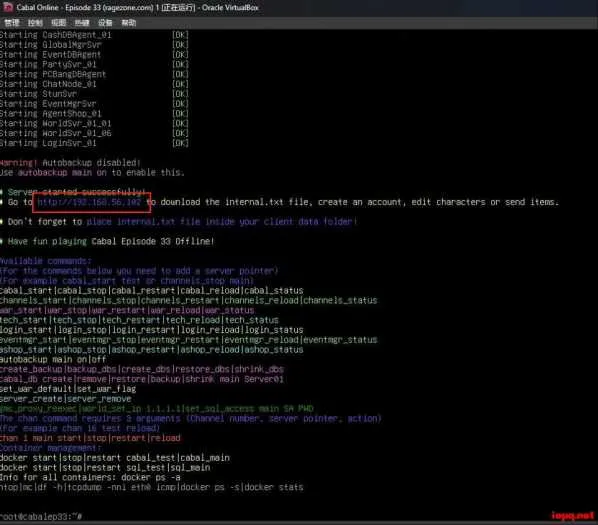Screen dimensions: 598x525
Task: Click 'Use autobackup main on to enable this' line
Action: coord(92,173)
